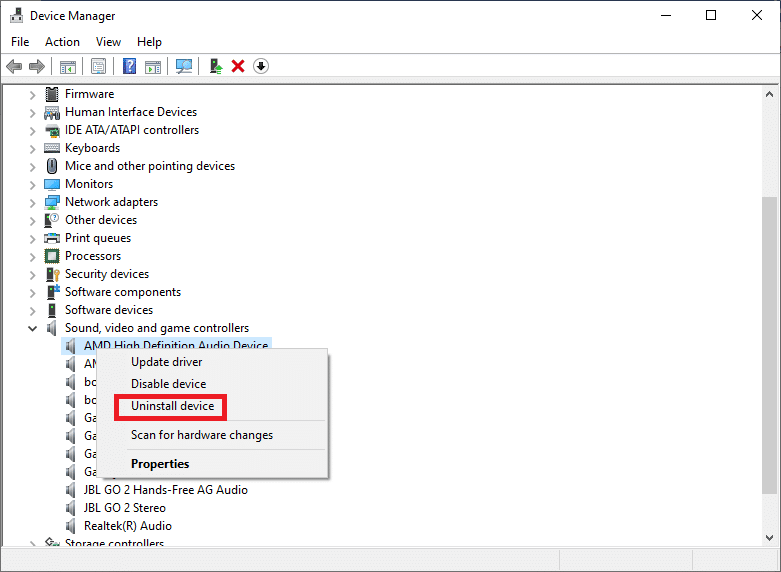781x572 pixels.
Task: Open the View menu in the menu bar
Action: [x=108, y=42]
